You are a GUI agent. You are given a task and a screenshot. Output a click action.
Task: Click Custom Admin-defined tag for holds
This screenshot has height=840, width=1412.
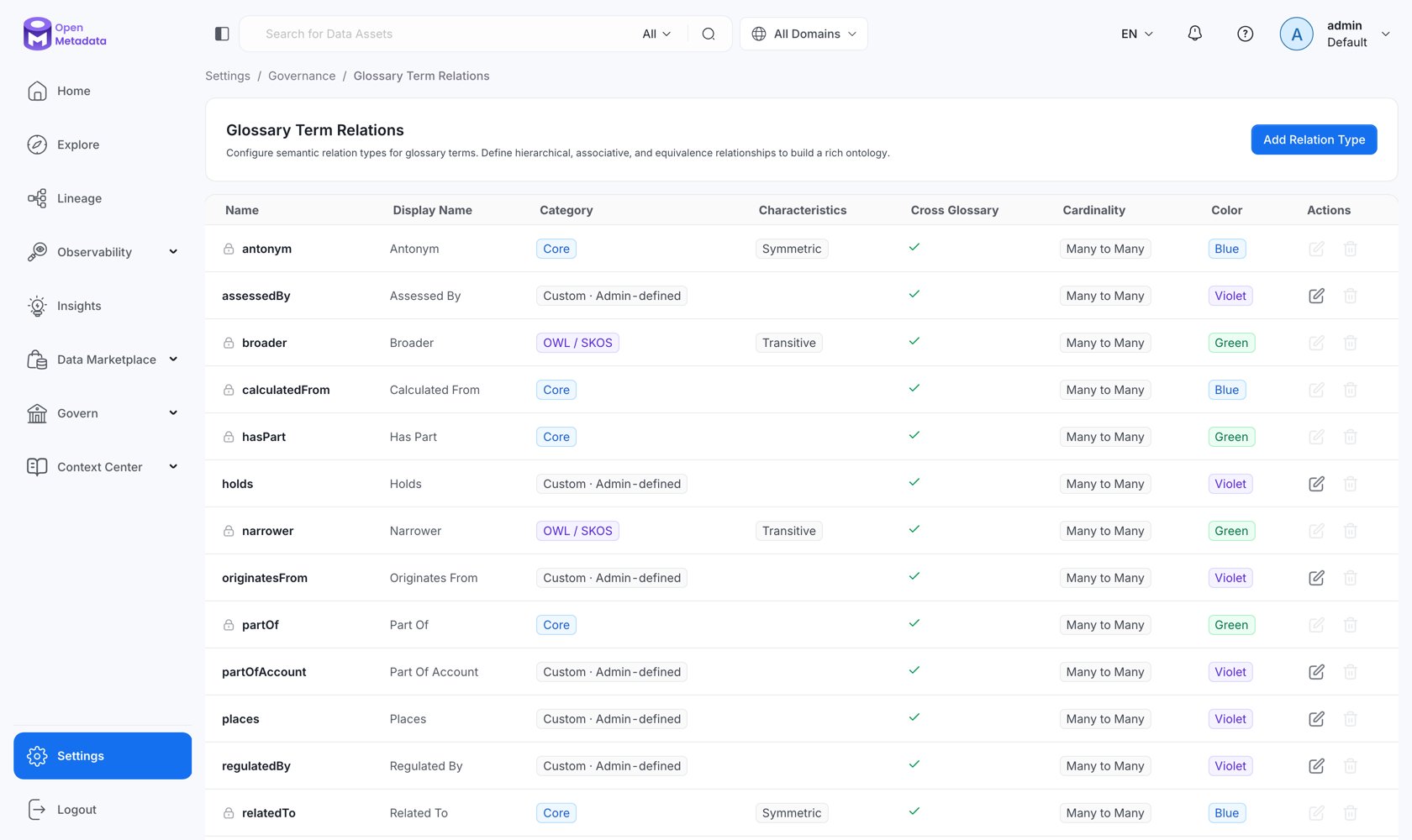click(x=612, y=484)
